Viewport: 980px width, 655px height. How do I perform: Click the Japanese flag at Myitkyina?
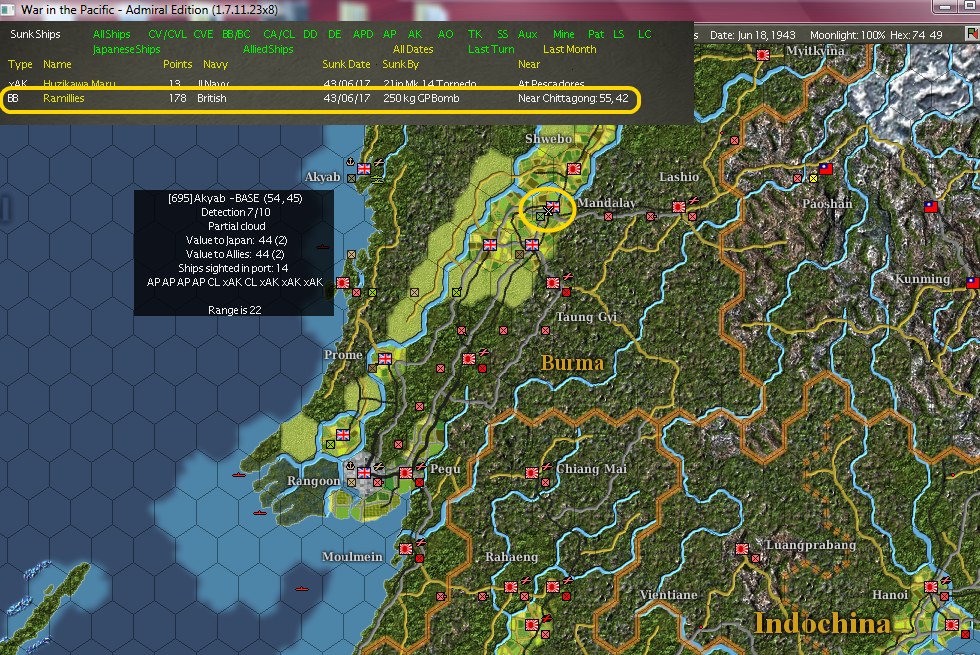(x=762, y=55)
